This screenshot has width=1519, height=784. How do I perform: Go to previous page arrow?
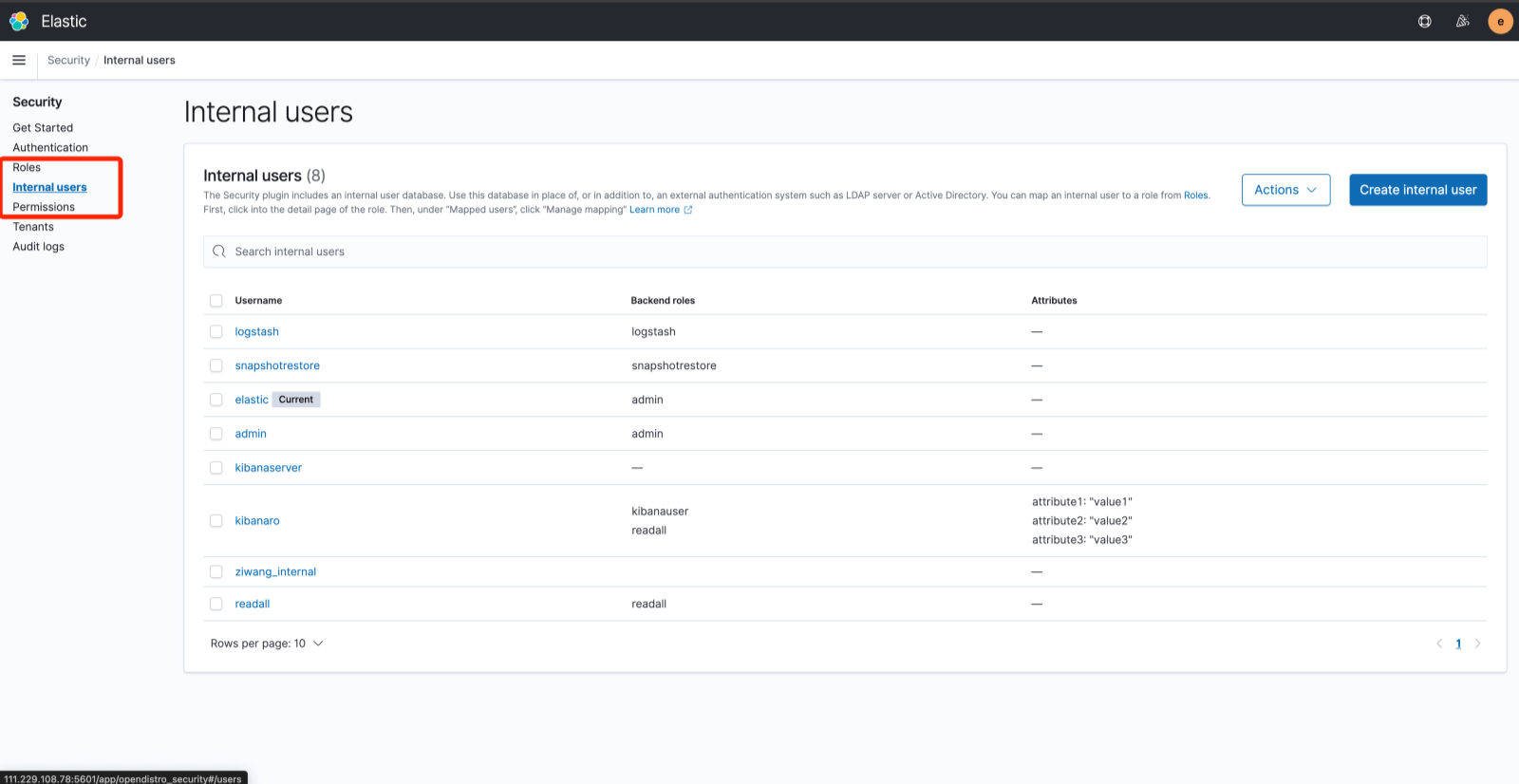[1439, 644]
